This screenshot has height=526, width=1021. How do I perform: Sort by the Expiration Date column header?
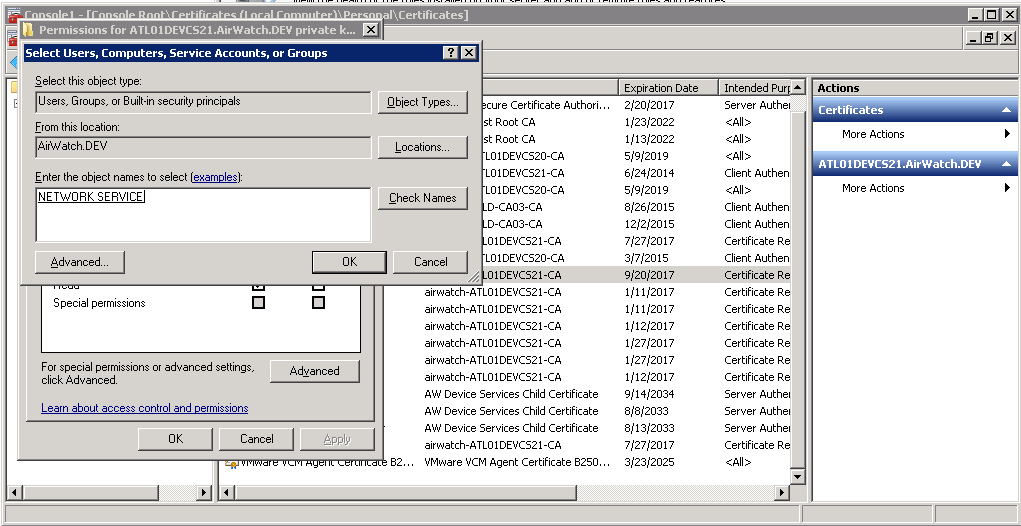(667, 88)
